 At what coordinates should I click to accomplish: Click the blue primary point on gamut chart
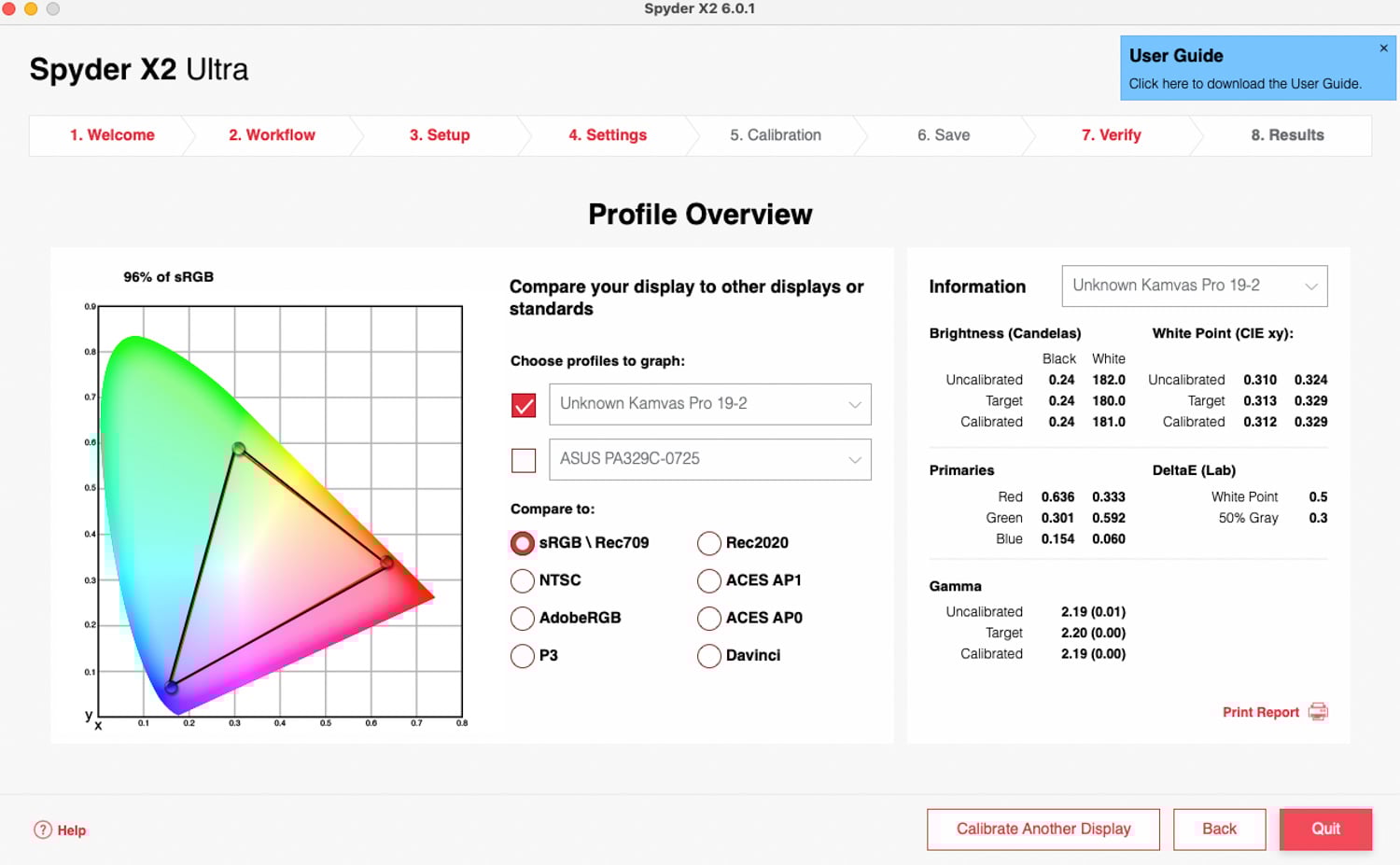(172, 688)
